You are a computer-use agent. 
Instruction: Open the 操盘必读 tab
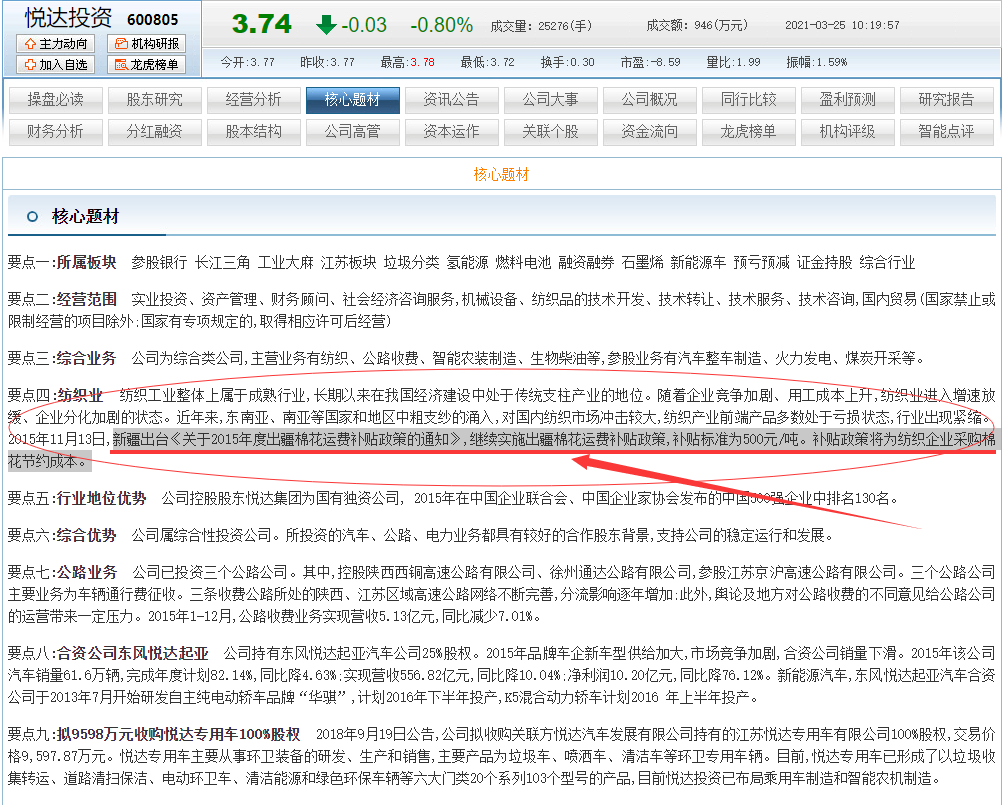point(56,100)
